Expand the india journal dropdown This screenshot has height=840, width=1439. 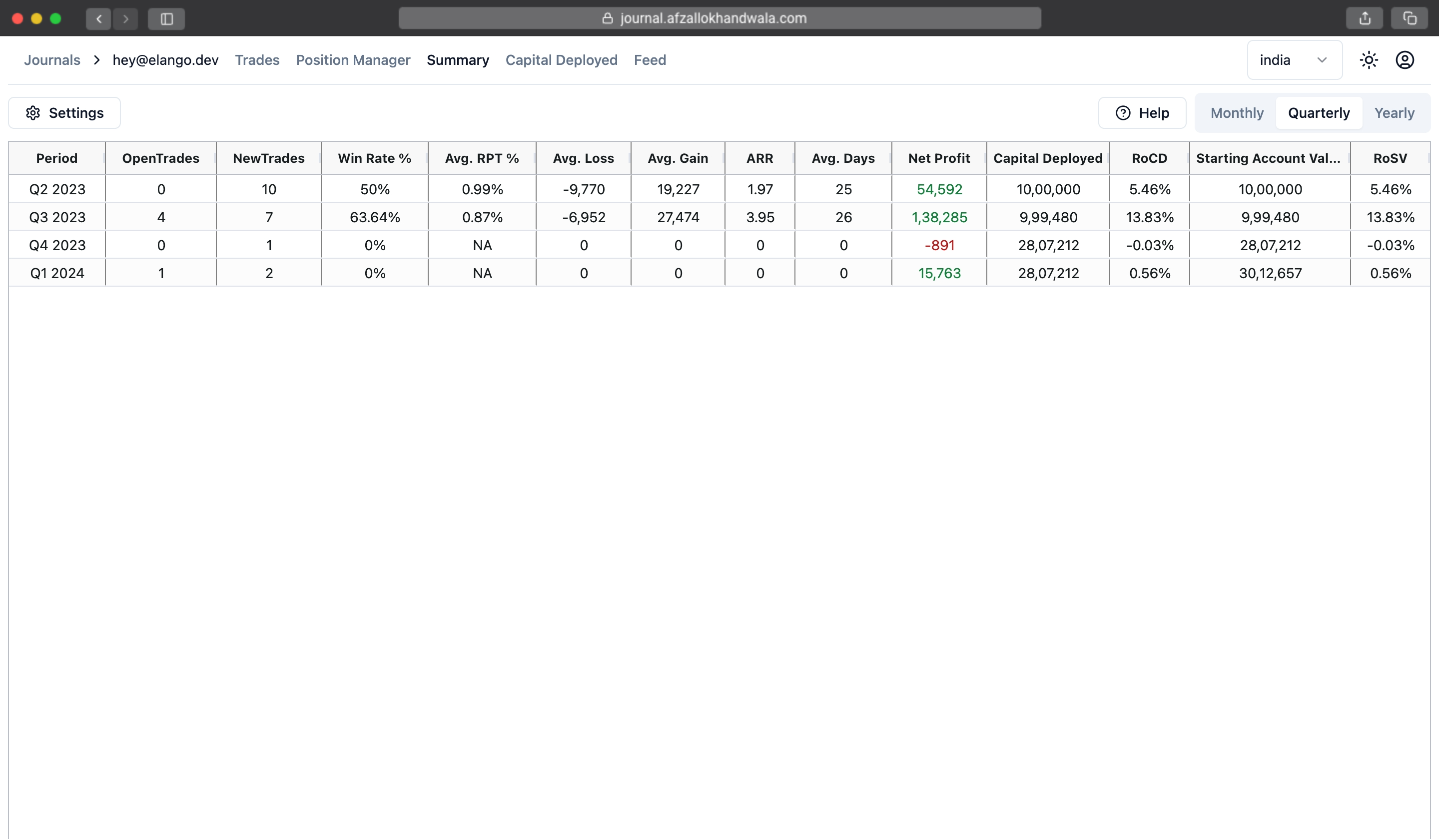coord(1294,60)
